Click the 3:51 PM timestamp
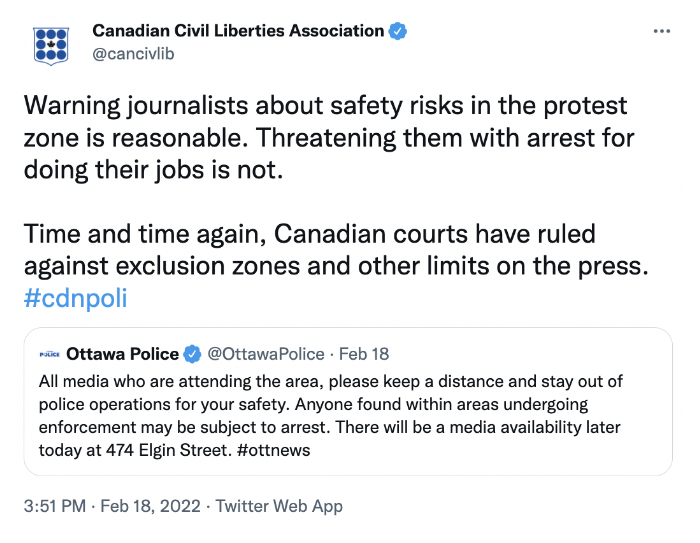This screenshot has height=543, width=700. click(x=54, y=506)
